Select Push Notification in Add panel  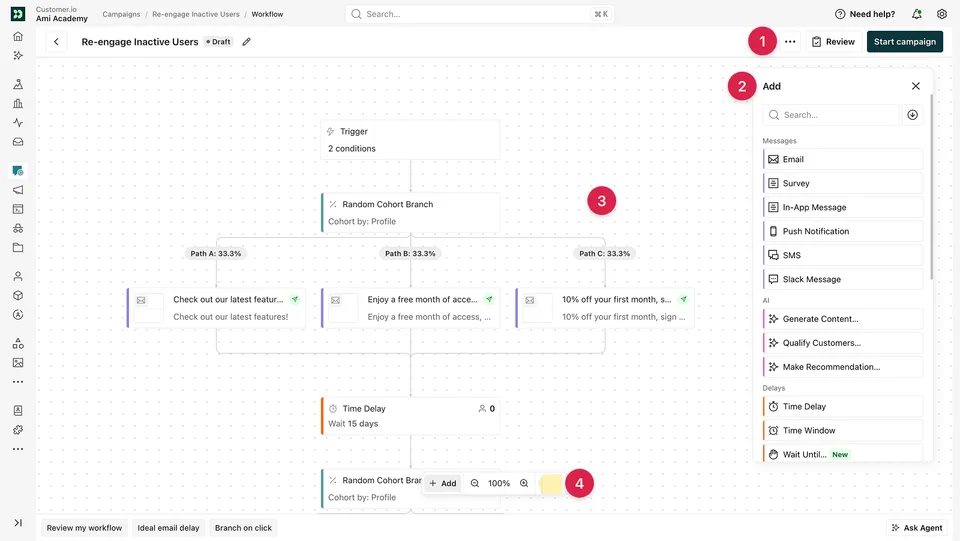pyautogui.click(x=842, y=231)
